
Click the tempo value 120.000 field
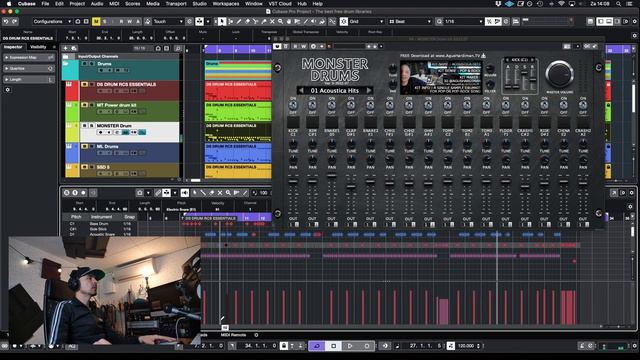pyautogui.click(x=466, y=346)
